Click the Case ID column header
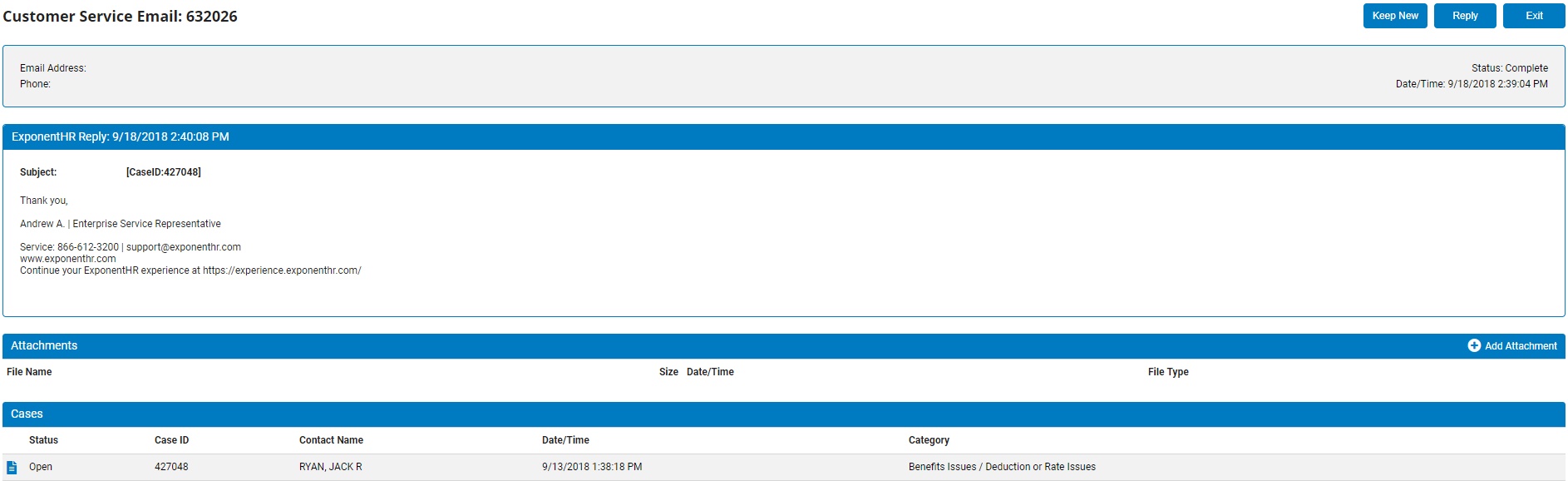Screen dimensions: 1568x481 [171, 440]
